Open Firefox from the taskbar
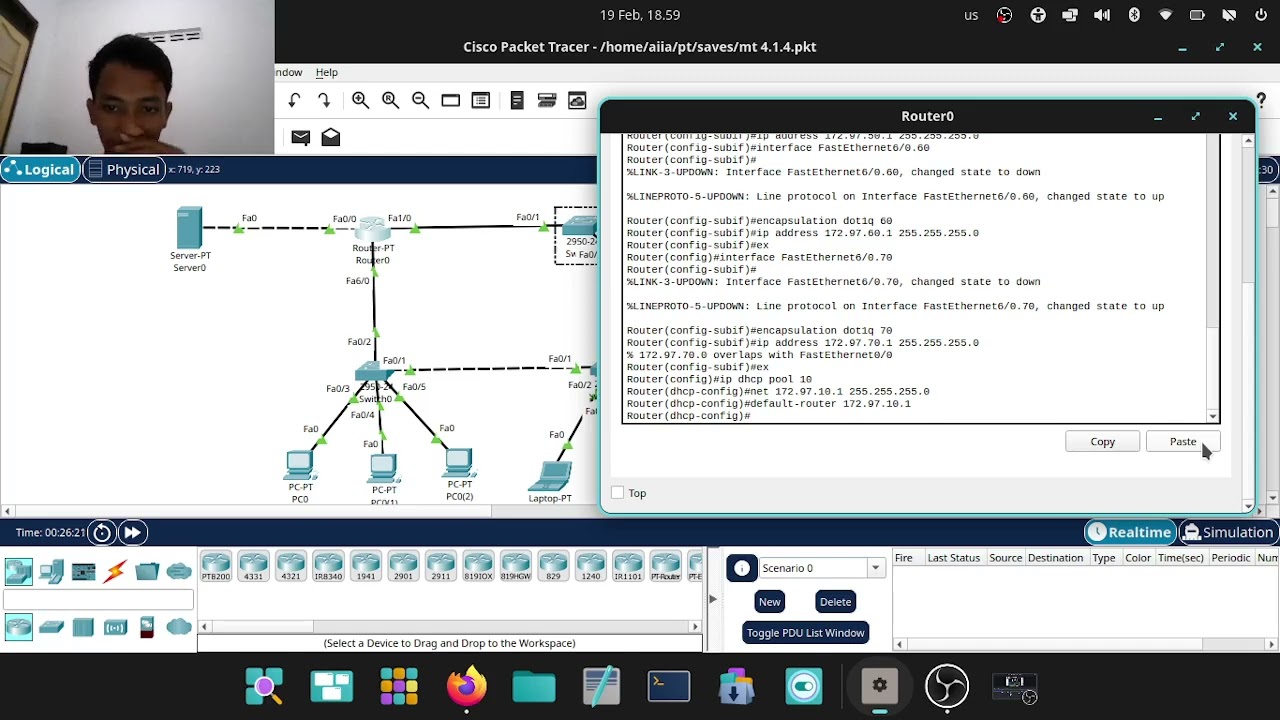Image resolution: width=1280 pixels, height=720 pixels. click(466, 686)
